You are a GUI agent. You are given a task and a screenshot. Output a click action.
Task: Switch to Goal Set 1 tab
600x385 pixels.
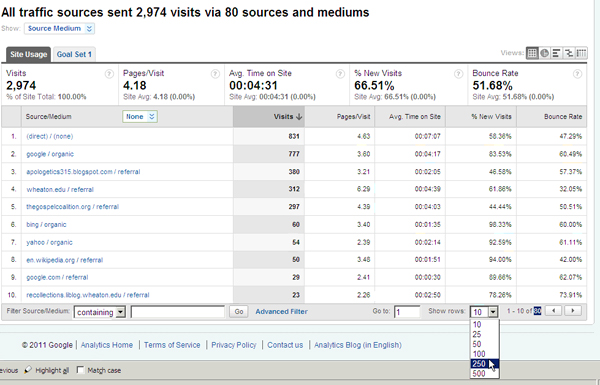[x=74, y=54]
